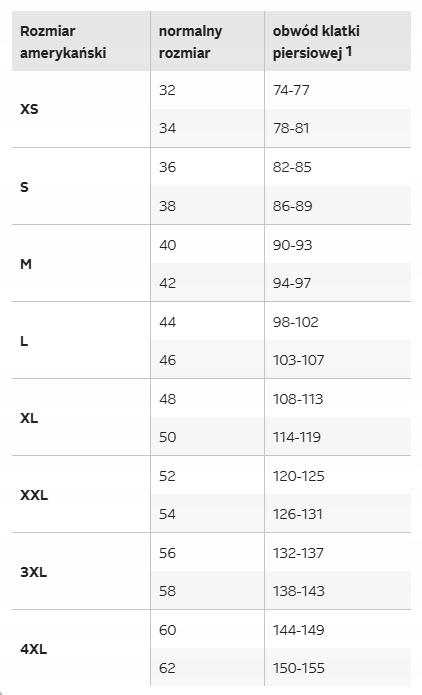Click the L size label

[24, 341]
